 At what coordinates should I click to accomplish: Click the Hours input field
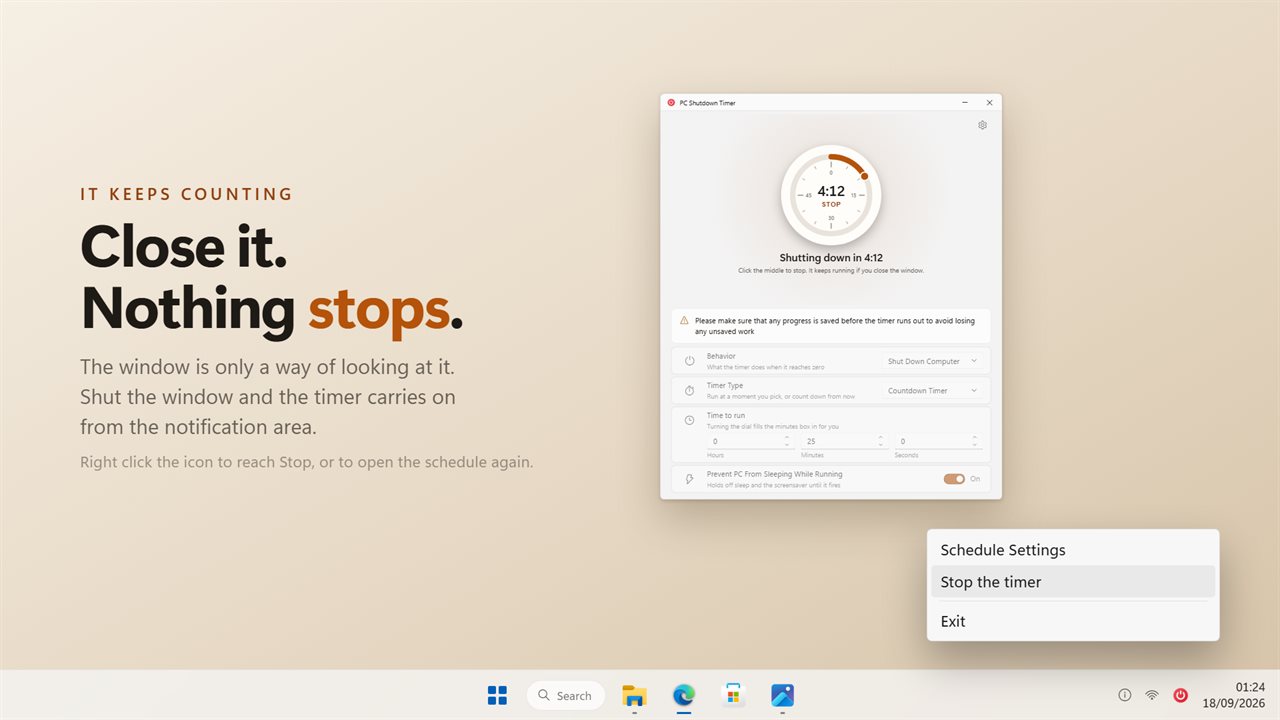pos(751,441)
